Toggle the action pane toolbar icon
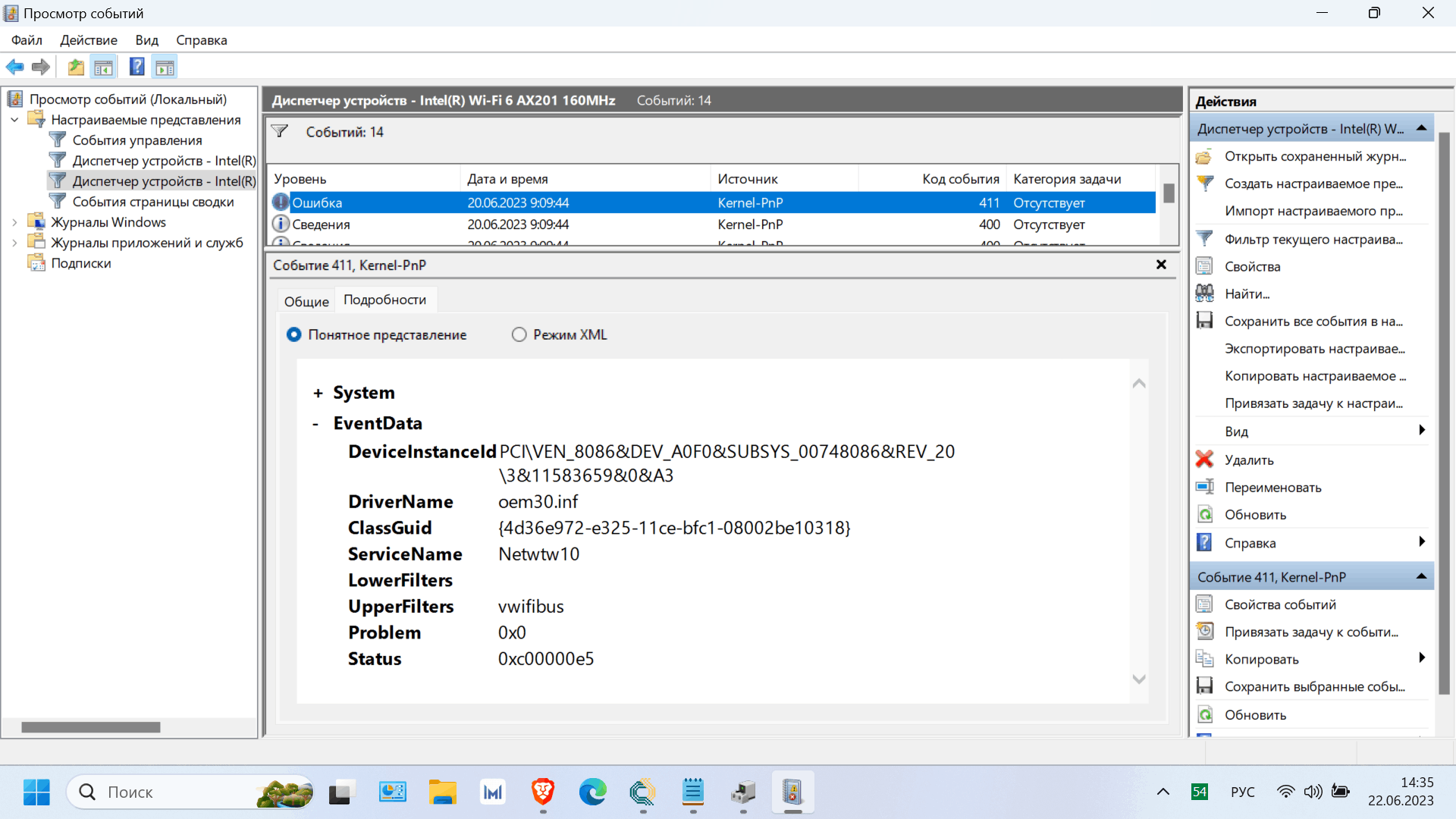This screenshot has height=819, width=1456. pos(165,67)
